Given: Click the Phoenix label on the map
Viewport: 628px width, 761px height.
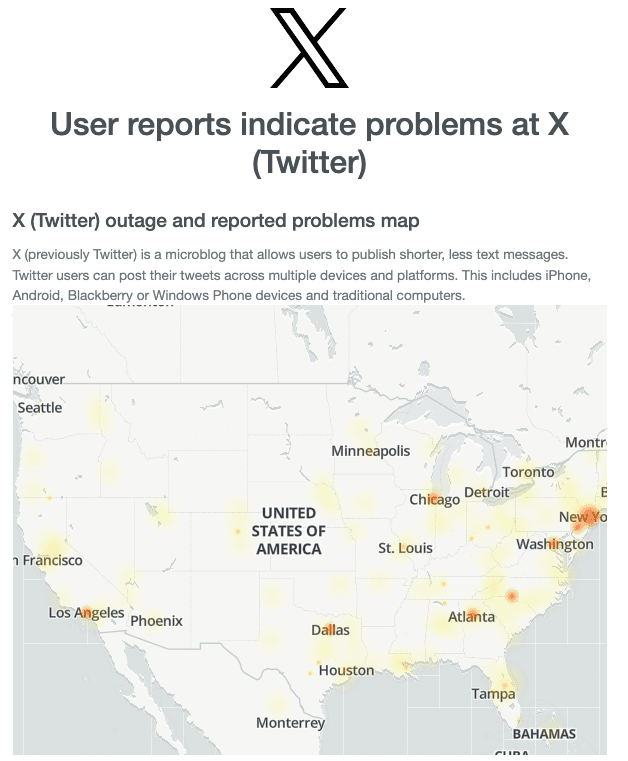Looking at the screenshot, I should coord(157,621).
